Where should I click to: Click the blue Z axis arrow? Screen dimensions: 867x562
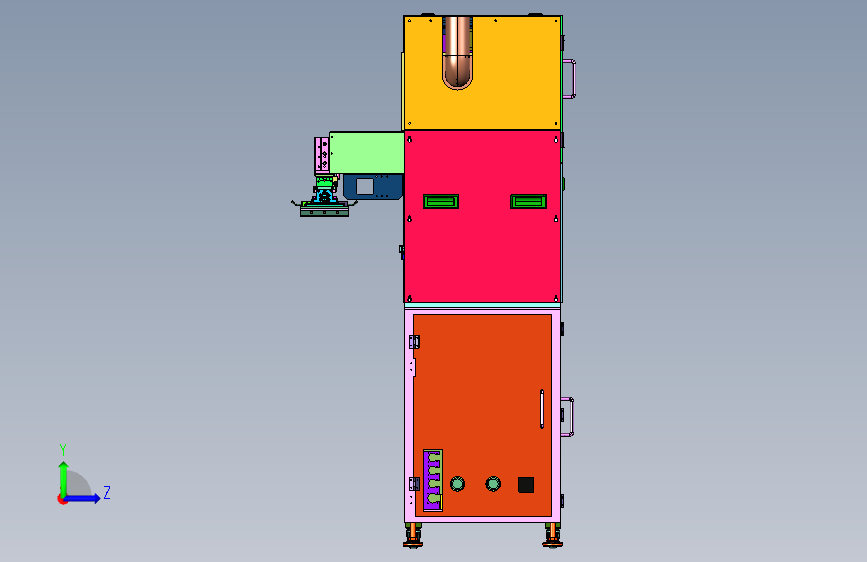[83, 498]
